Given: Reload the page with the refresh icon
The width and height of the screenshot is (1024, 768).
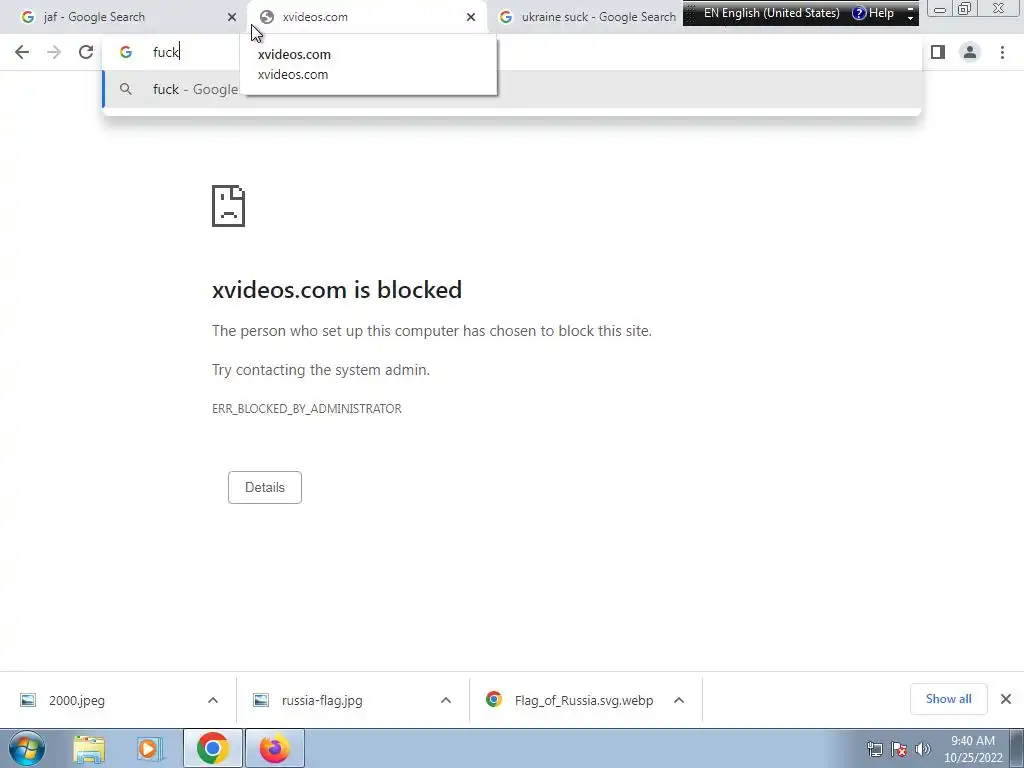Looking at the screenshot, I should [x=86, y=52].
